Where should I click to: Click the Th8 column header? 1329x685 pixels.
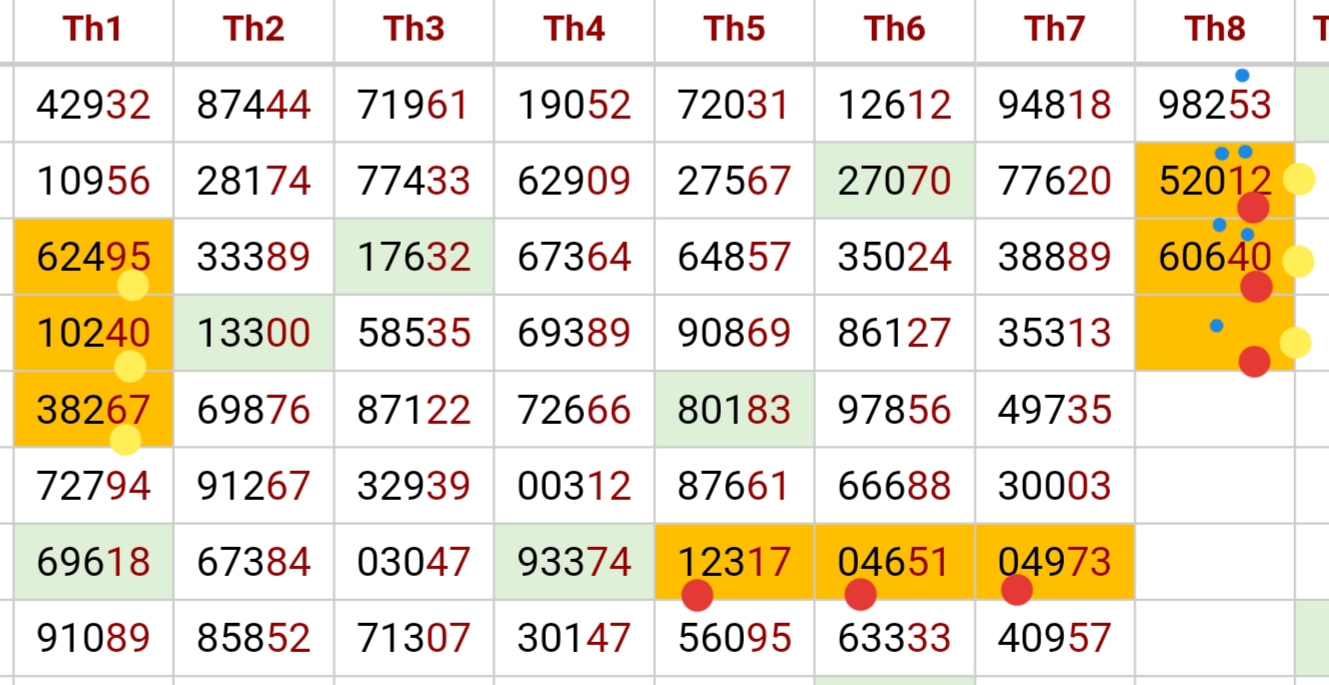tap(1214, 30)
